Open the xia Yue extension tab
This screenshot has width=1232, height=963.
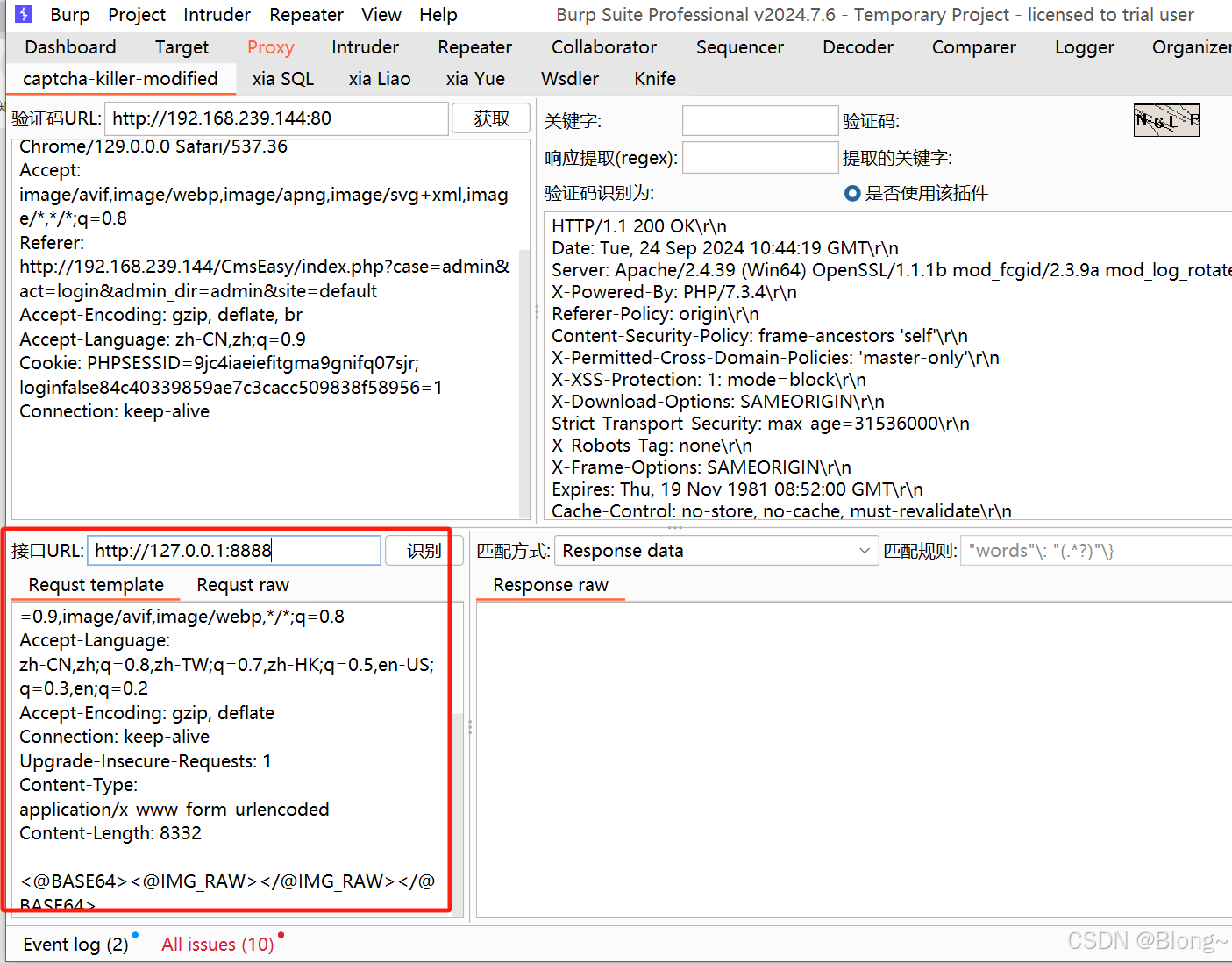pyautogui.click(x=474, y=79)
